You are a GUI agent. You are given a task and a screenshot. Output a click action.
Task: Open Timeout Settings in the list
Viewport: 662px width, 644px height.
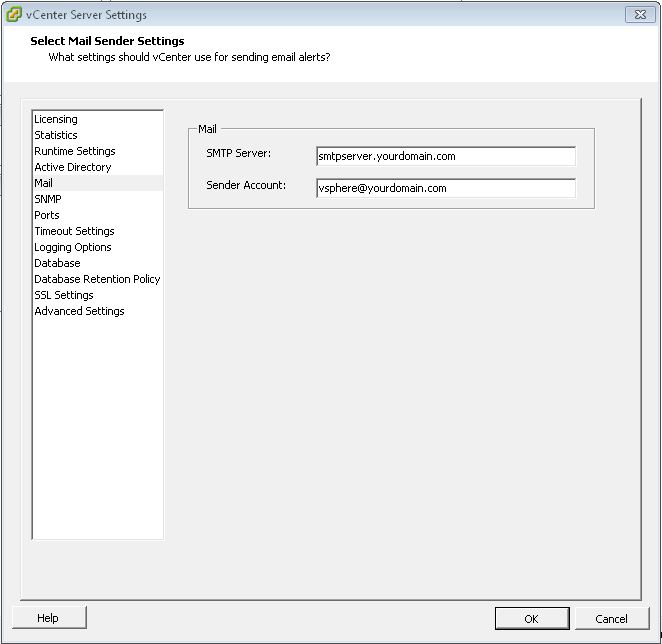(74, 231)
